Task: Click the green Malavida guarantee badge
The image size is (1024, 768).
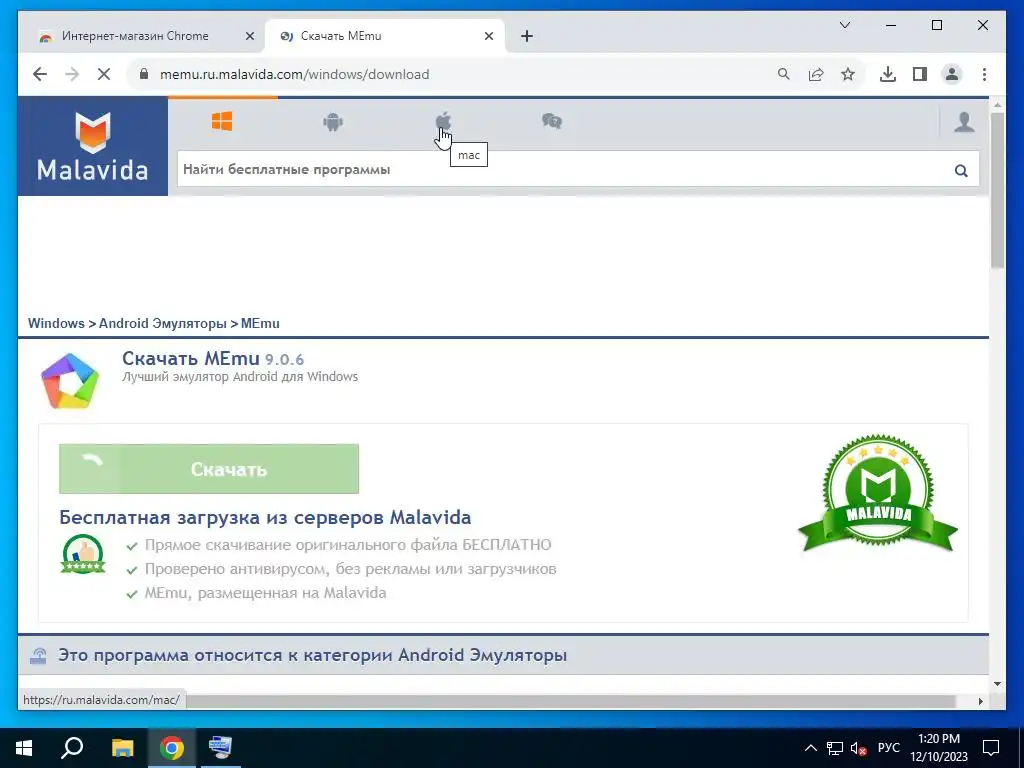Action: (x=878, y=494)
